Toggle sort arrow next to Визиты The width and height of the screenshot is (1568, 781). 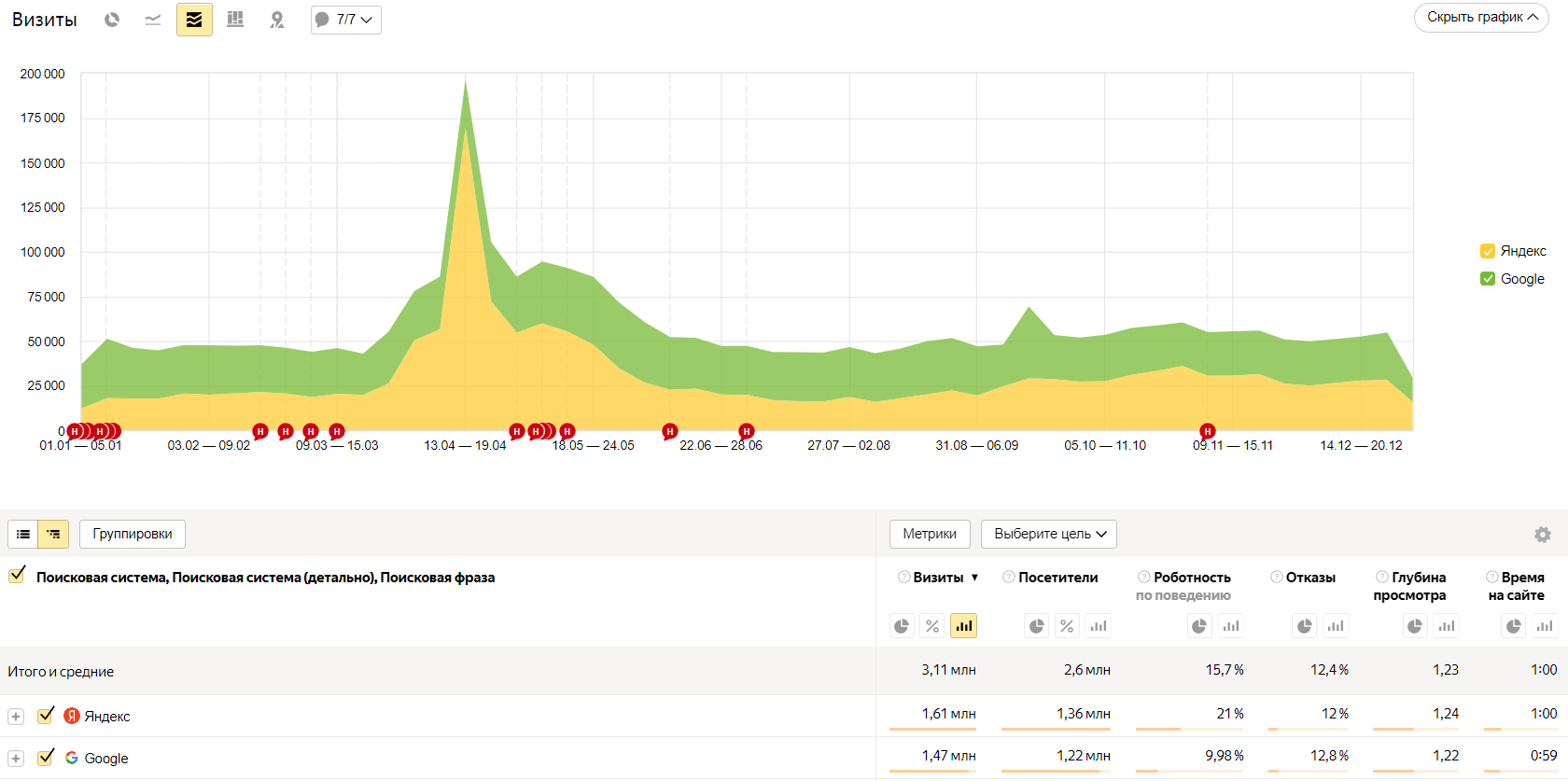click(x=974, y=578)
